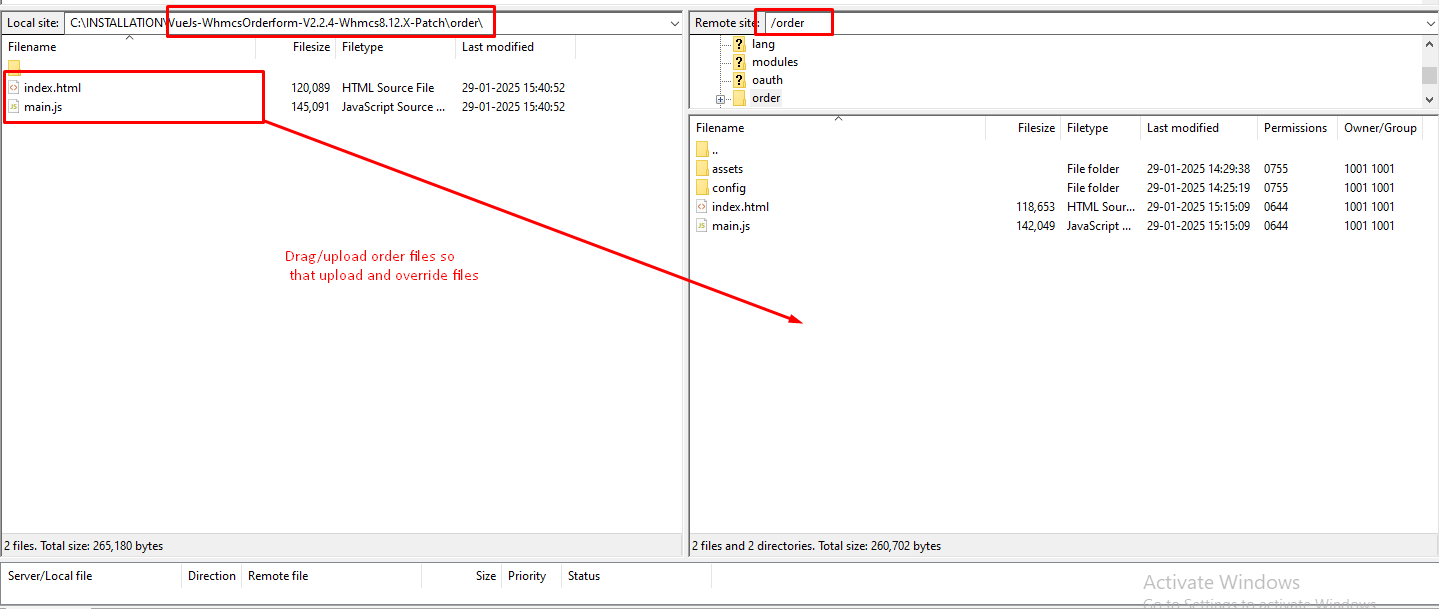Select the modules folder in remote tree
The height and width of the screenshot is (609, 1439).
click(774, 62)
